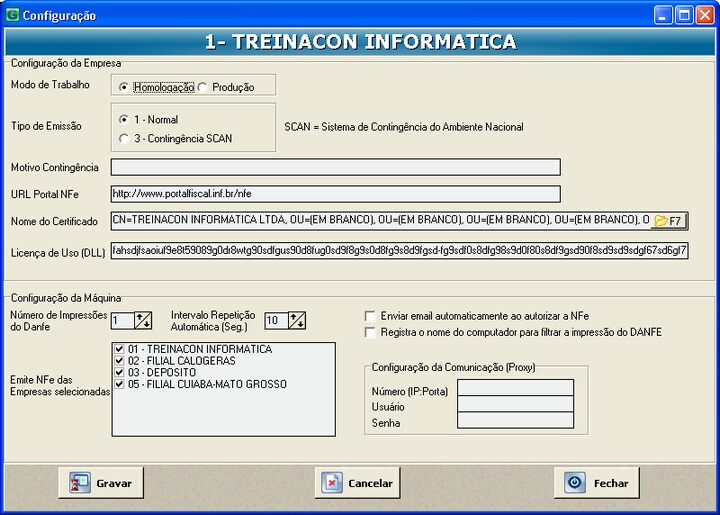Click the Configuração title bar app icon

12,15
